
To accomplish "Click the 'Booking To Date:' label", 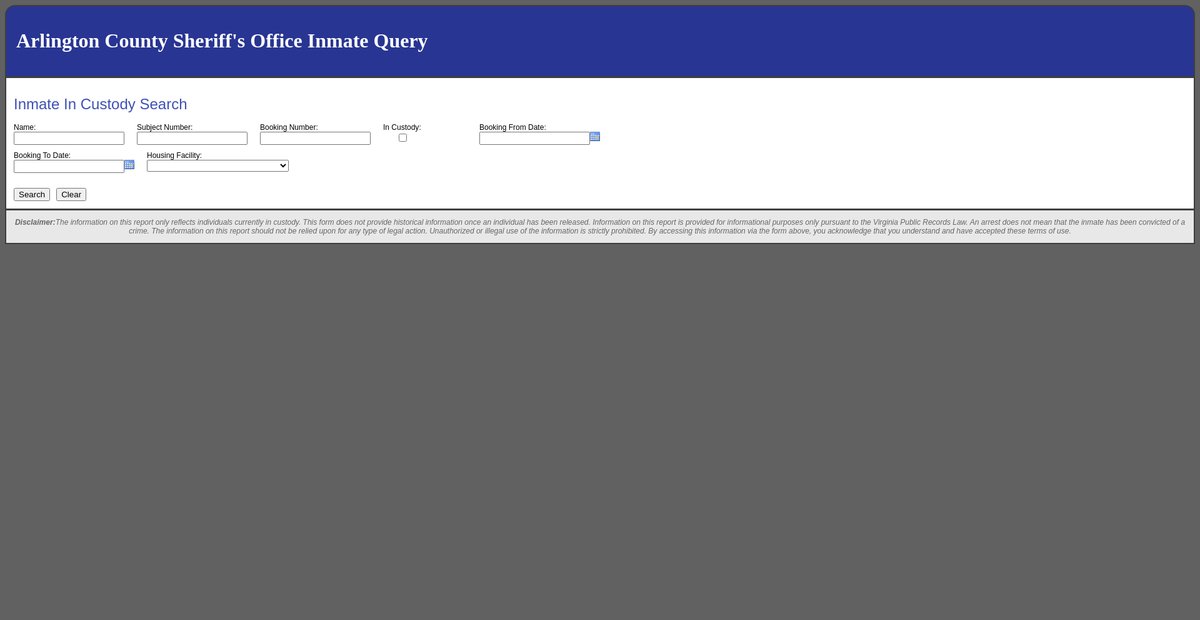I will [x=42, y=156].
